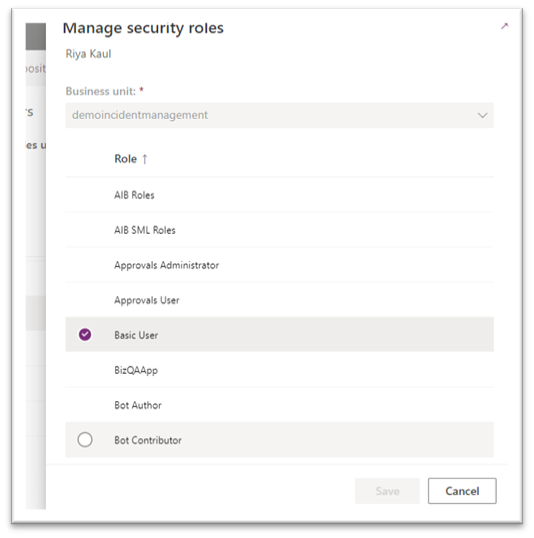Select the BizQAApp role
The width and height of the screenshot is (534, 538).
(x=279, y=370)
